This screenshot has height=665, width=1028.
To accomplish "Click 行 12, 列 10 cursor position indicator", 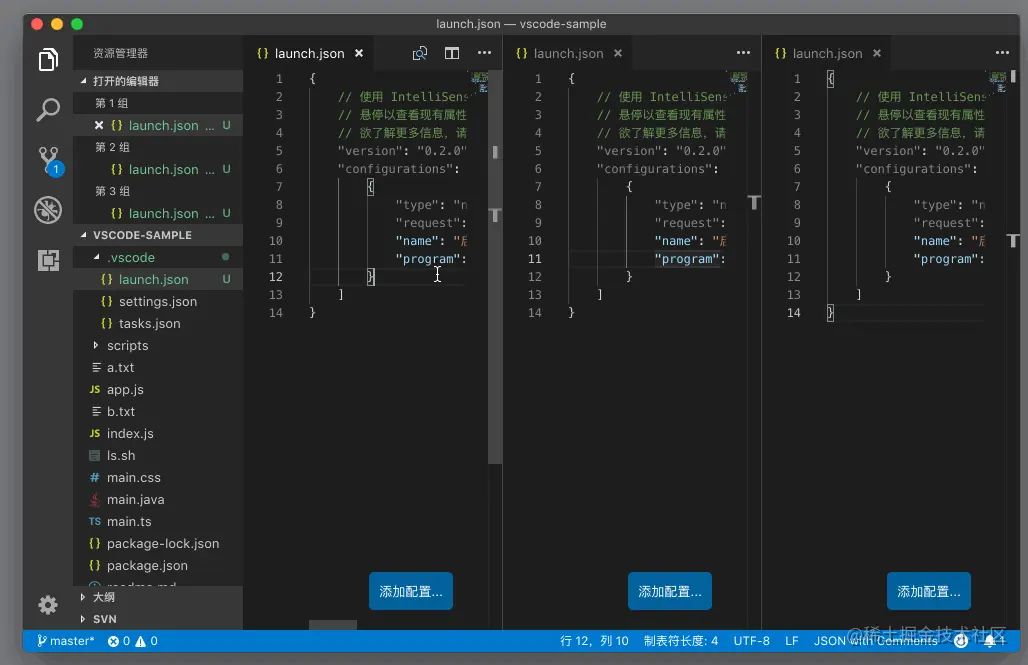I will (594, 641).
